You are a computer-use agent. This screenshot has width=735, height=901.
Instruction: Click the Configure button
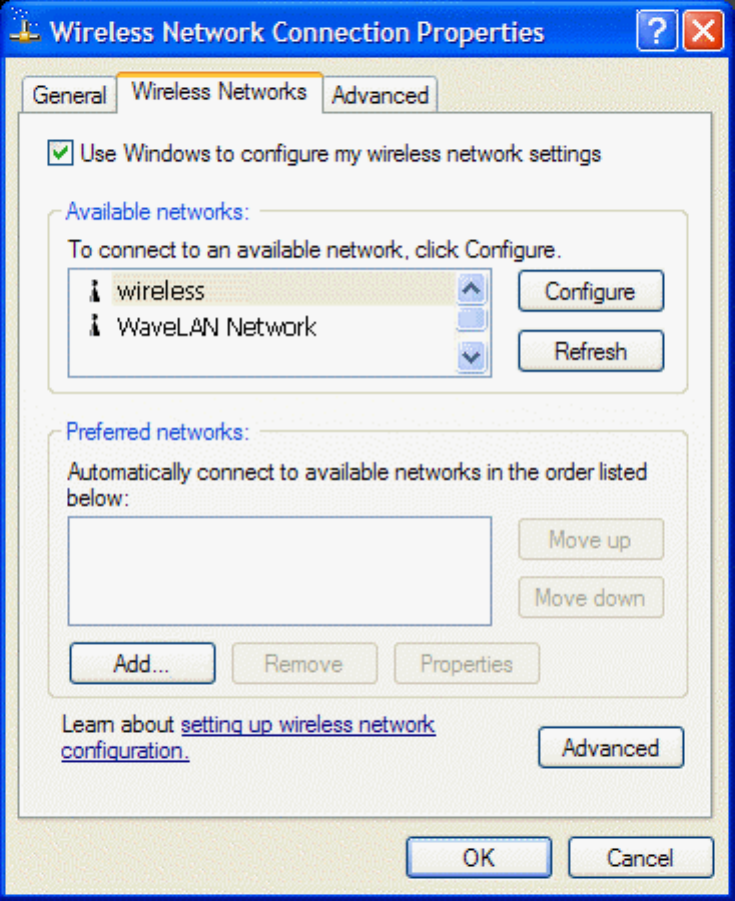tap(591, 291)
